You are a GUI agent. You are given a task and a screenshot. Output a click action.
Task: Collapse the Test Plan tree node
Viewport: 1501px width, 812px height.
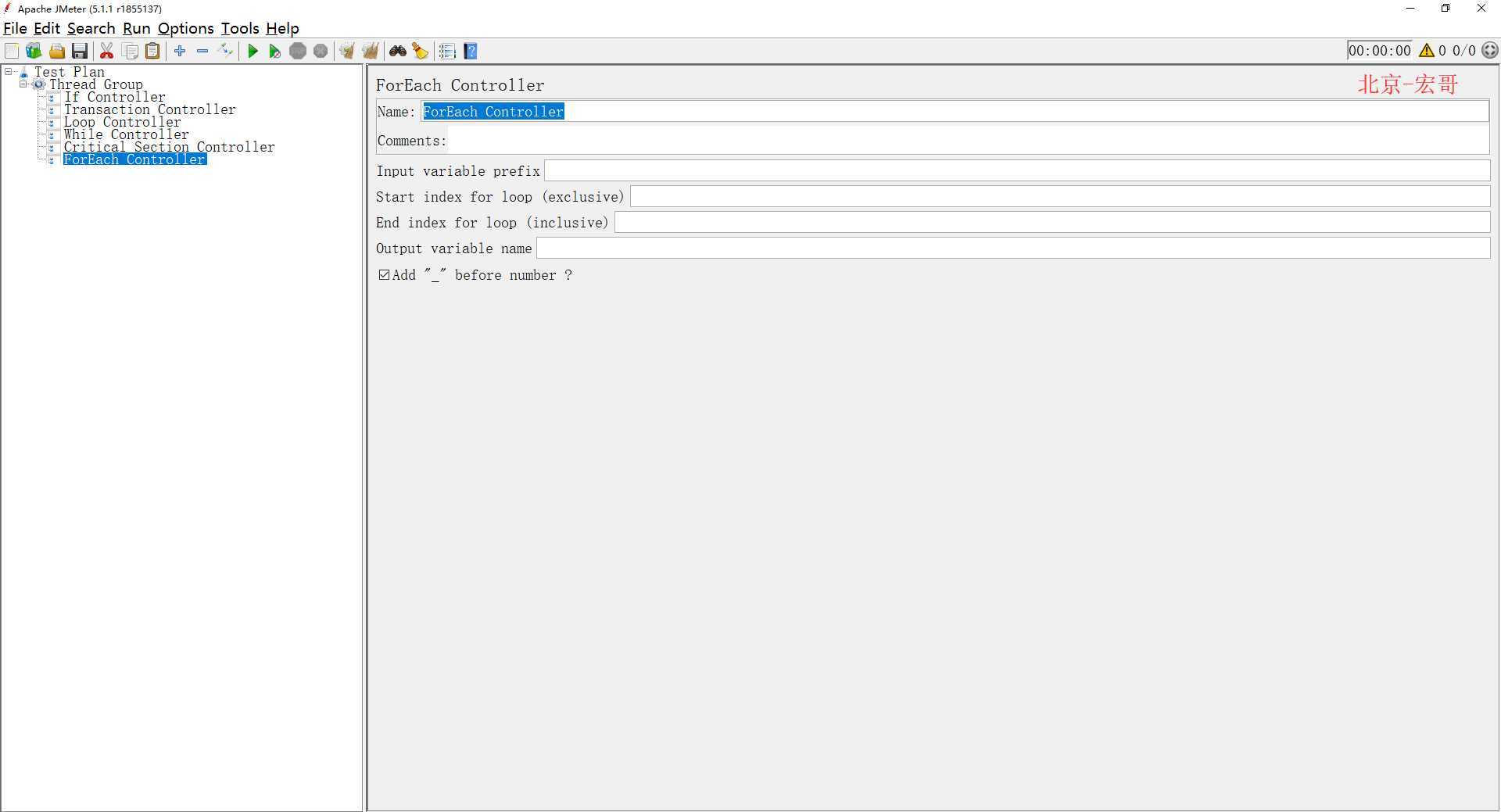click(8, 72)
